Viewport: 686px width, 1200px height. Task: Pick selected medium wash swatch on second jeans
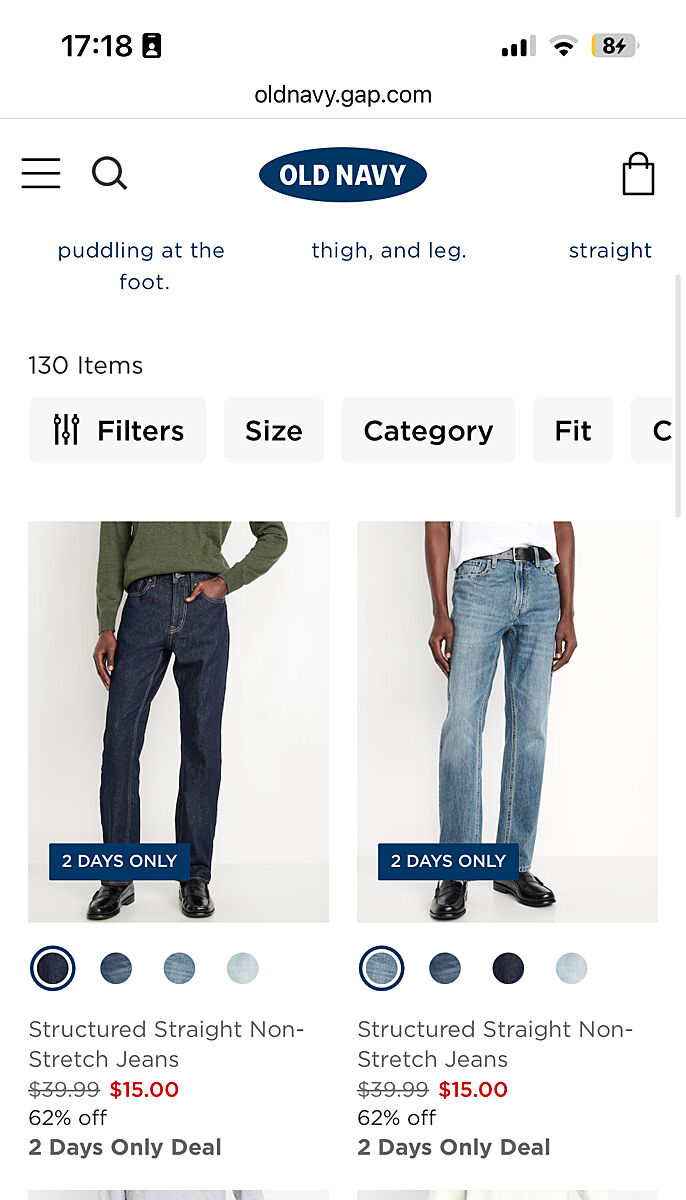pyautogui.click(x=381, y=968)
